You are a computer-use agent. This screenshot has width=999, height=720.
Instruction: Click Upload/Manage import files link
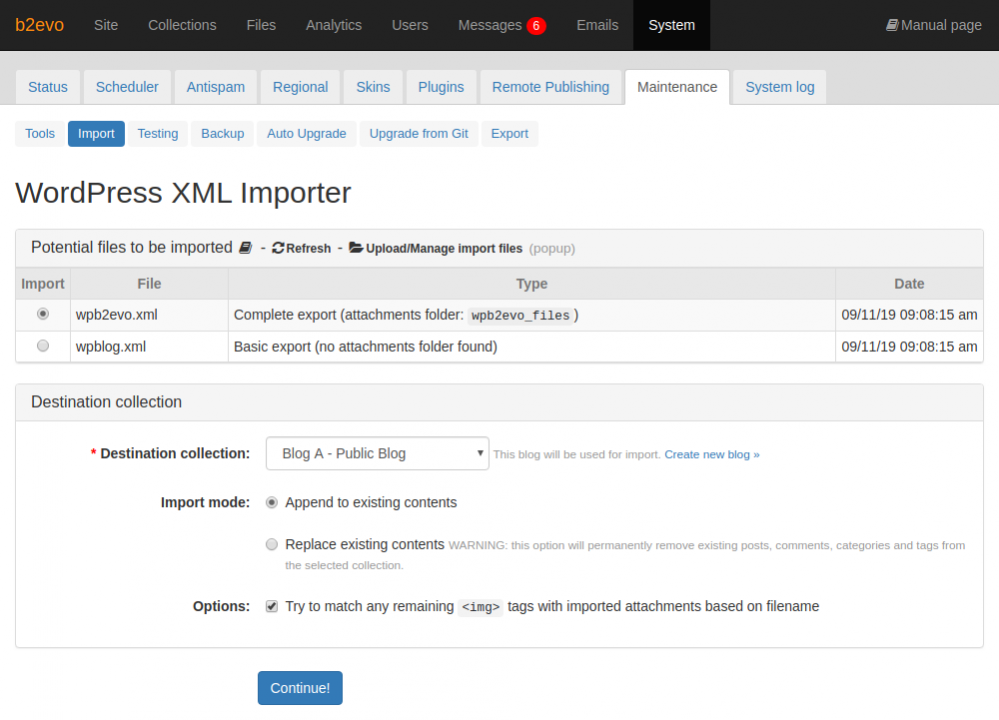coord(444,248)
